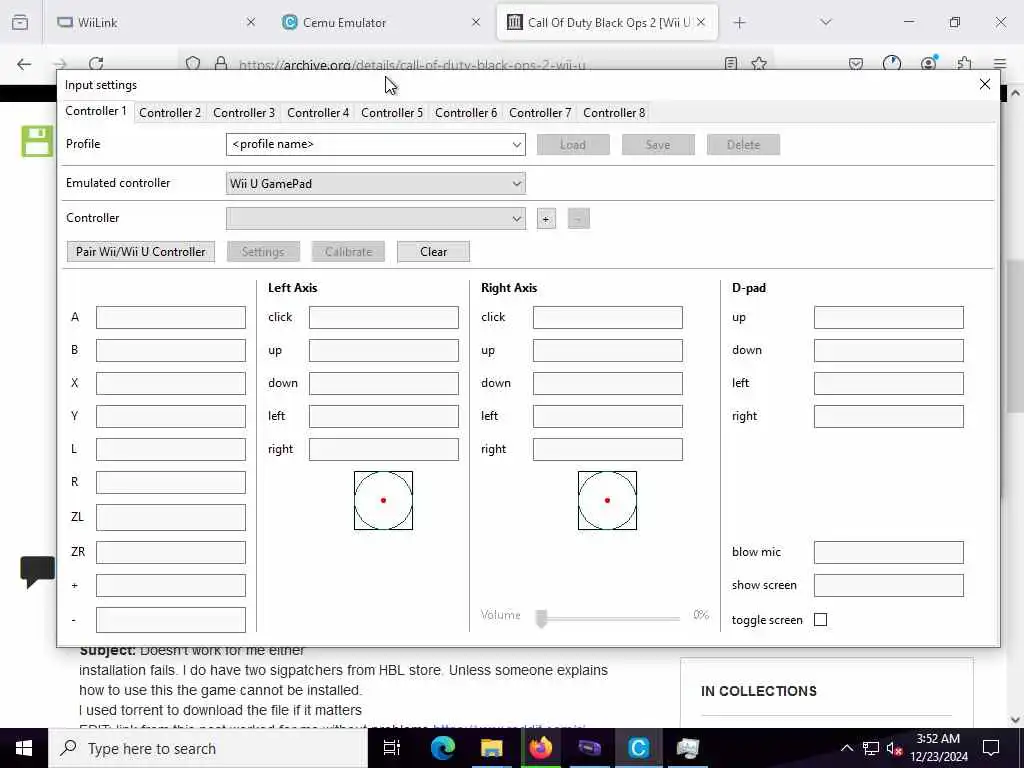Go to Controller 5 tab
Viewport: 1024px width, 768px height.
(x=392, y=112)
